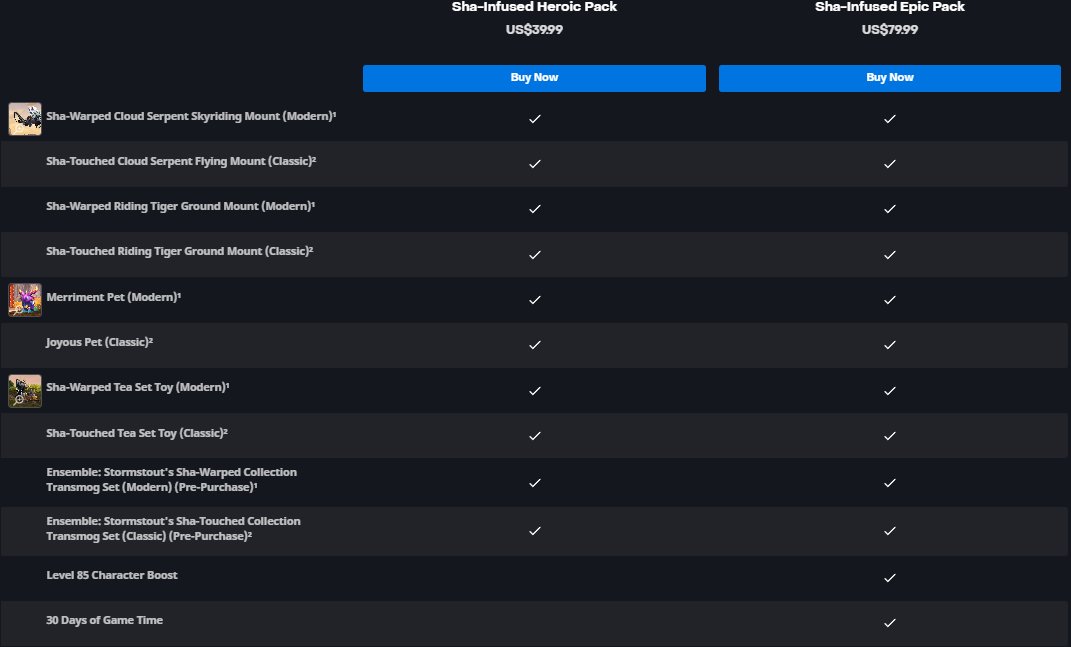Click Sha-Touched Cloud Serpent Flying Mount text
1071x647 pixels.
(181, 161)
